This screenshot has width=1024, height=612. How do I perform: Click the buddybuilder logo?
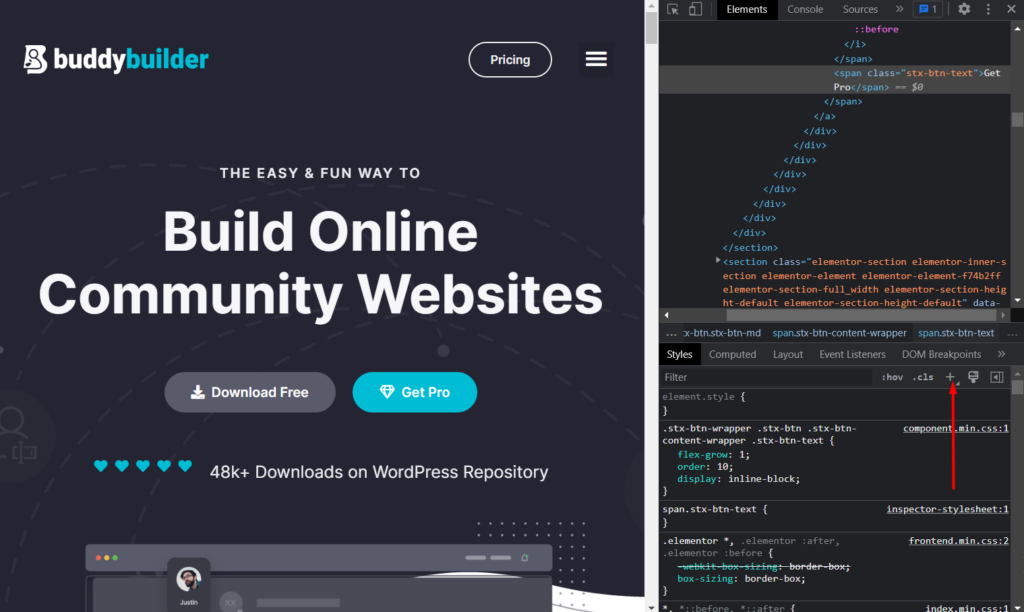coord(116,59)
